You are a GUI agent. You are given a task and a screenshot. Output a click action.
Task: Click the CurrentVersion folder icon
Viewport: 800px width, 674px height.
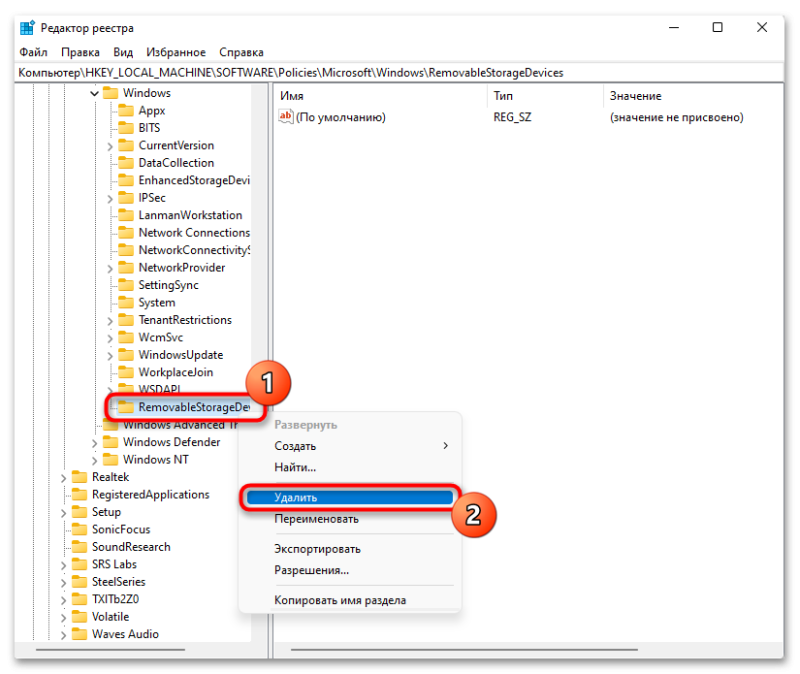point(126,145)
